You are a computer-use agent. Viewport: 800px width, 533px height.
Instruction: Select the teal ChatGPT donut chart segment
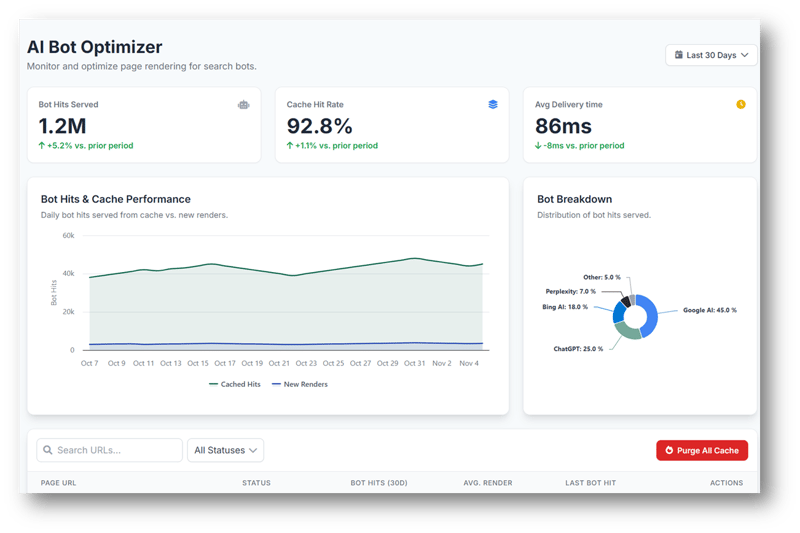pyautogui.click(x=625, y=331)
